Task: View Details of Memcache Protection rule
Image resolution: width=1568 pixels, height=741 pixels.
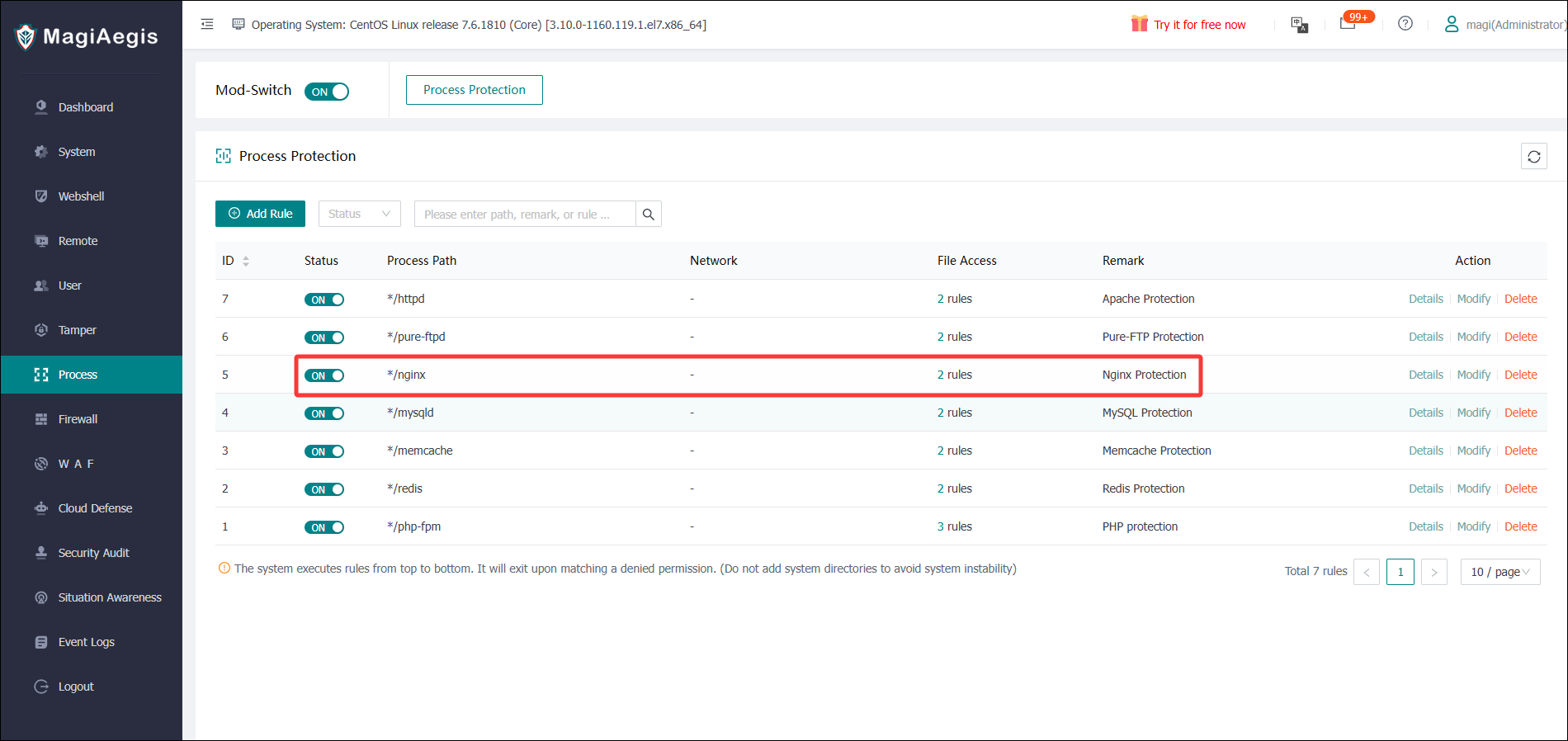Action: click(1426, 451)
